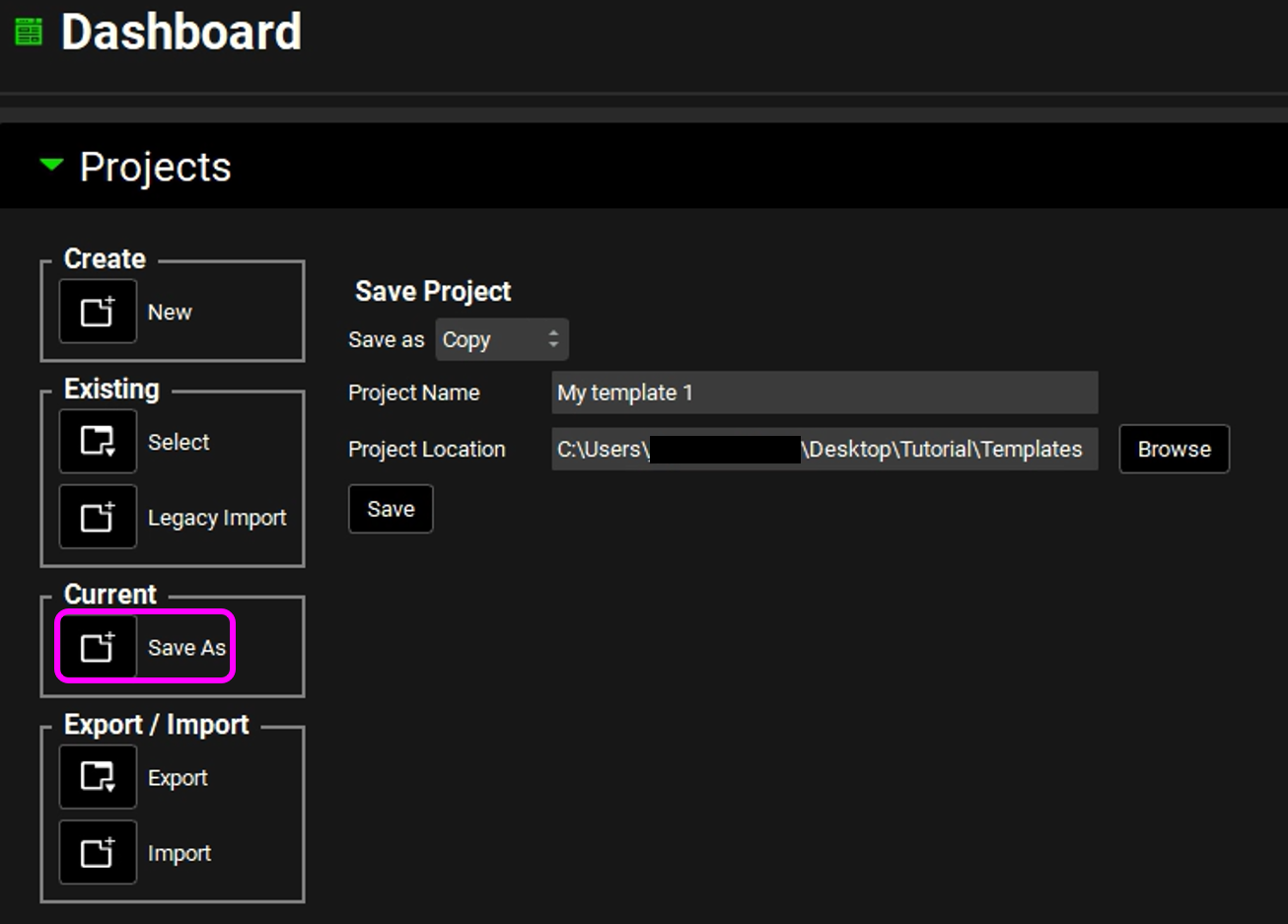Choose the New label under Create

click(170, 313)
